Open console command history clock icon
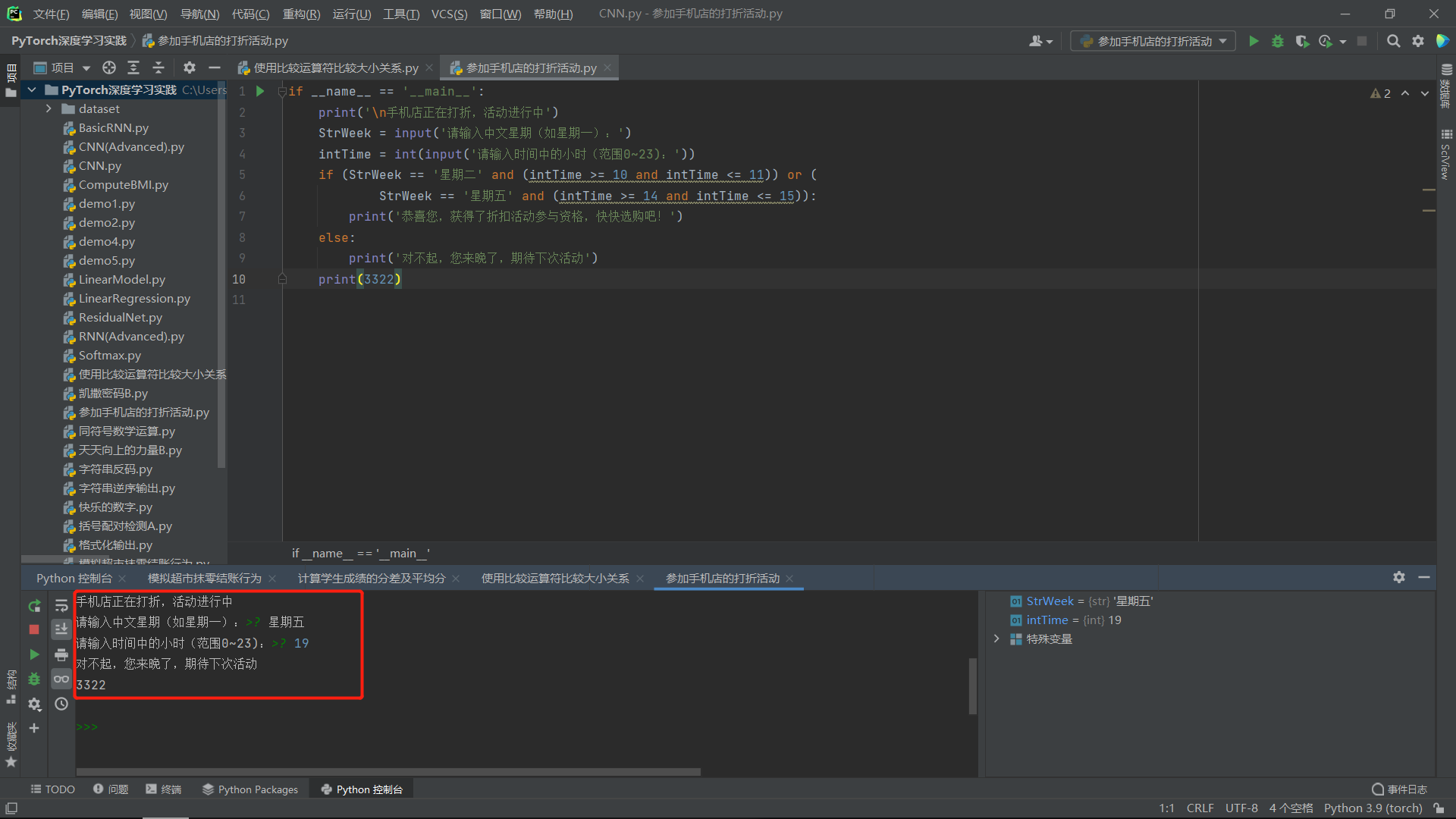The height and width of the screenshot is (819, 1456). point(61,704)
